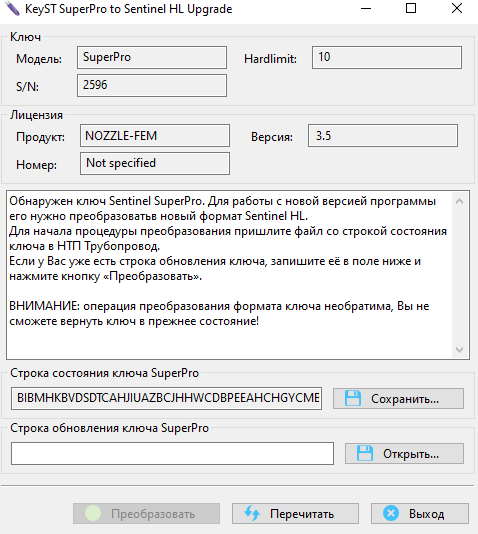
Task: Click the KeyST app icon in title bar
Action: click(12, 9)
